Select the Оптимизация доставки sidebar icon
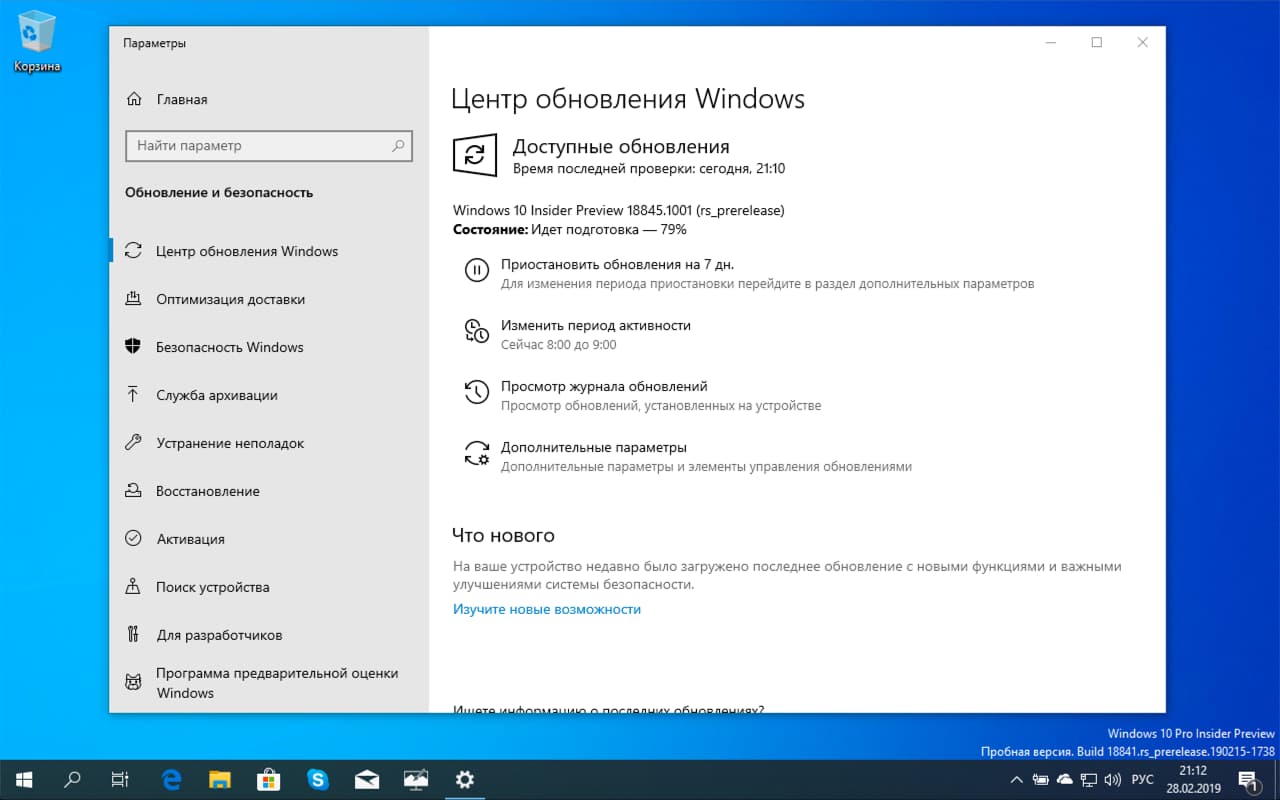Screen dimensions: 1280x800 pyautogui.click(x=134, y=299)
